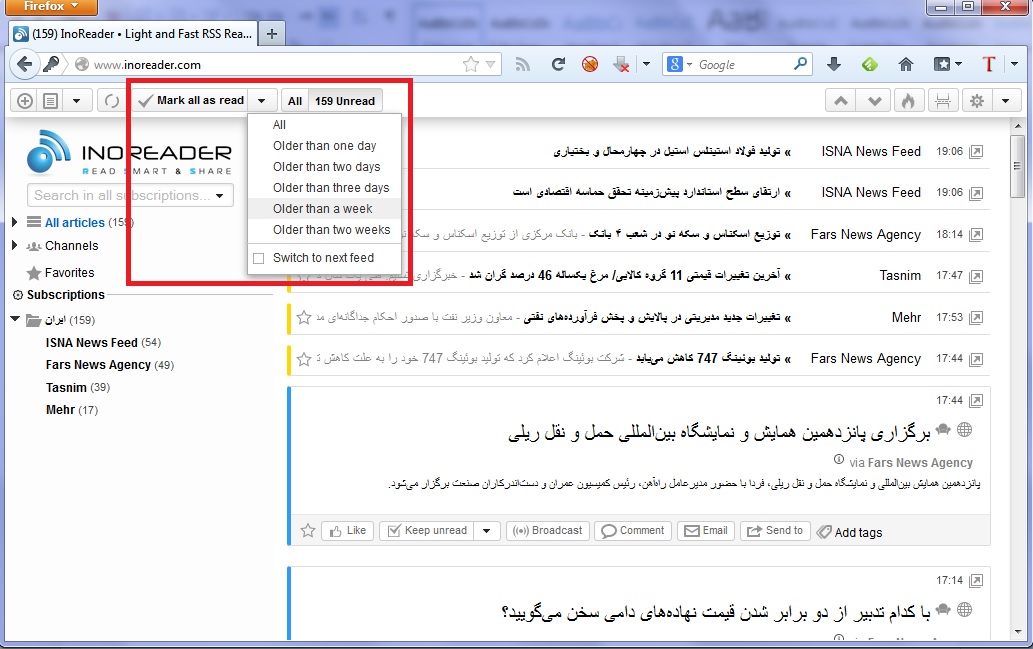Open Tasnim 17:47 article external link icon
1033x649 pixels.
976,276
